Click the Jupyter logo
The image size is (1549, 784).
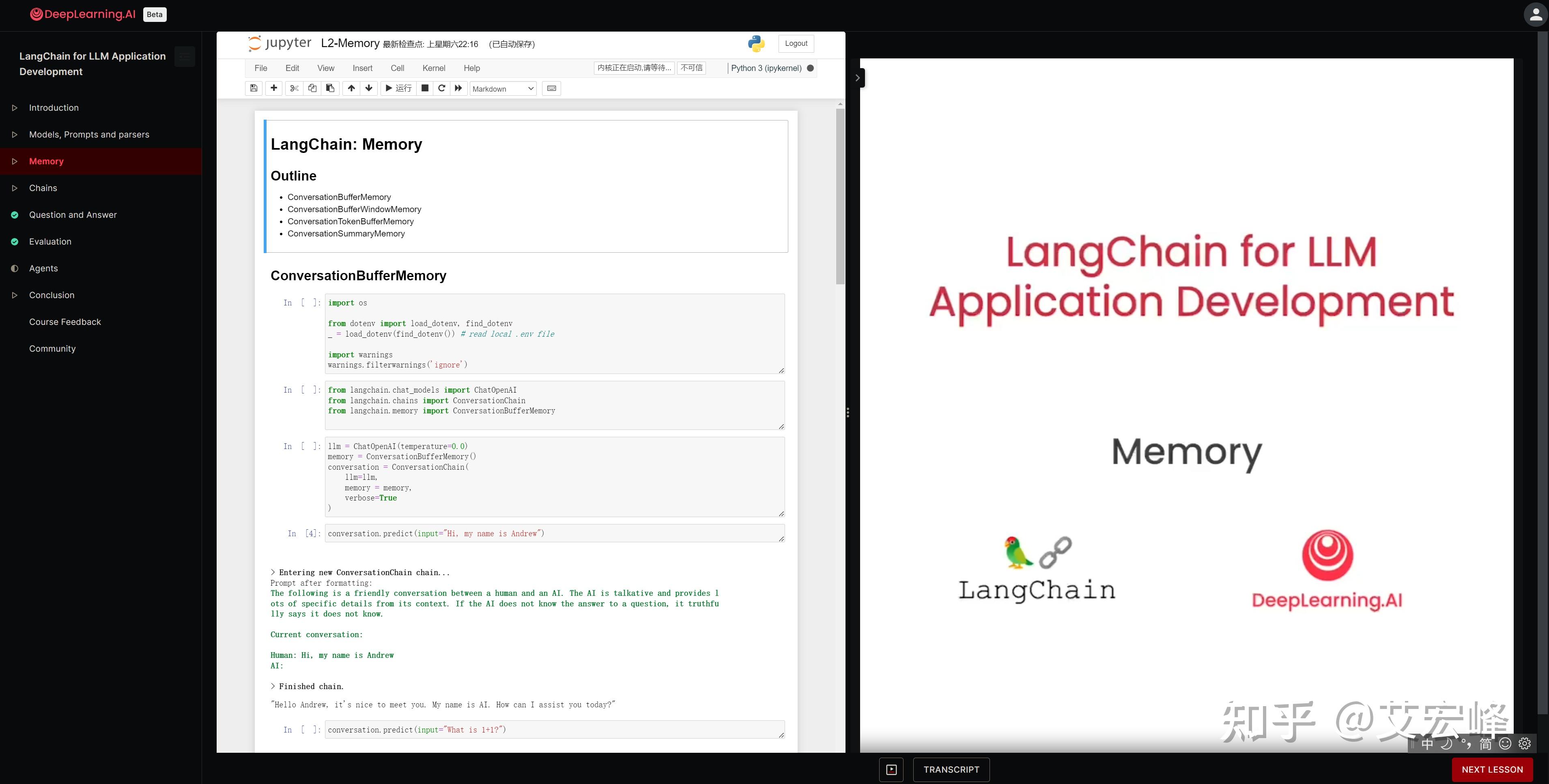[280, 43]
